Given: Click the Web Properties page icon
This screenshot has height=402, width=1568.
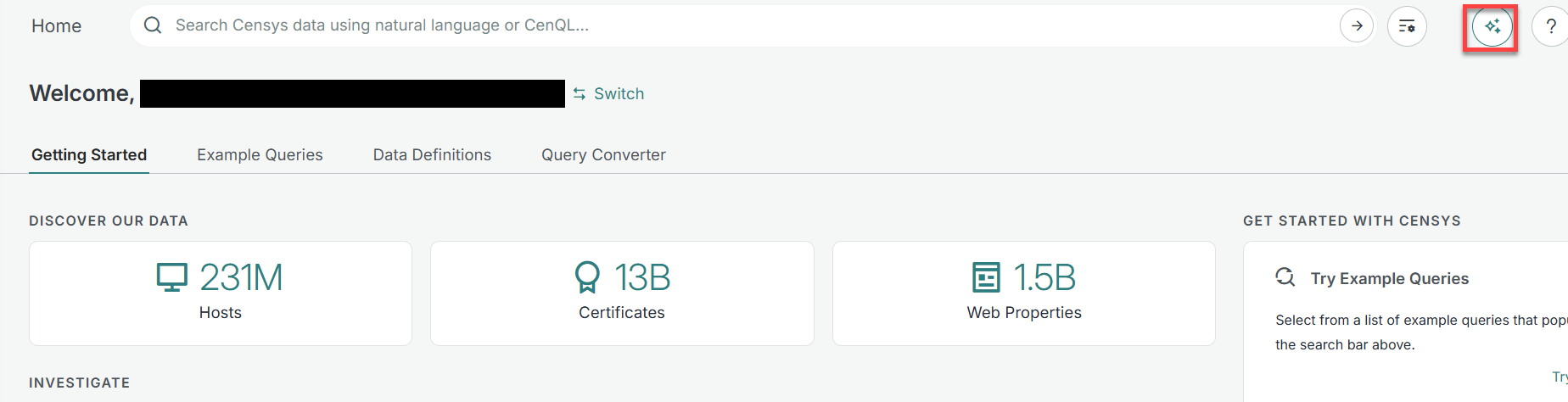Looking at the screenshot, I should [985, 277].
